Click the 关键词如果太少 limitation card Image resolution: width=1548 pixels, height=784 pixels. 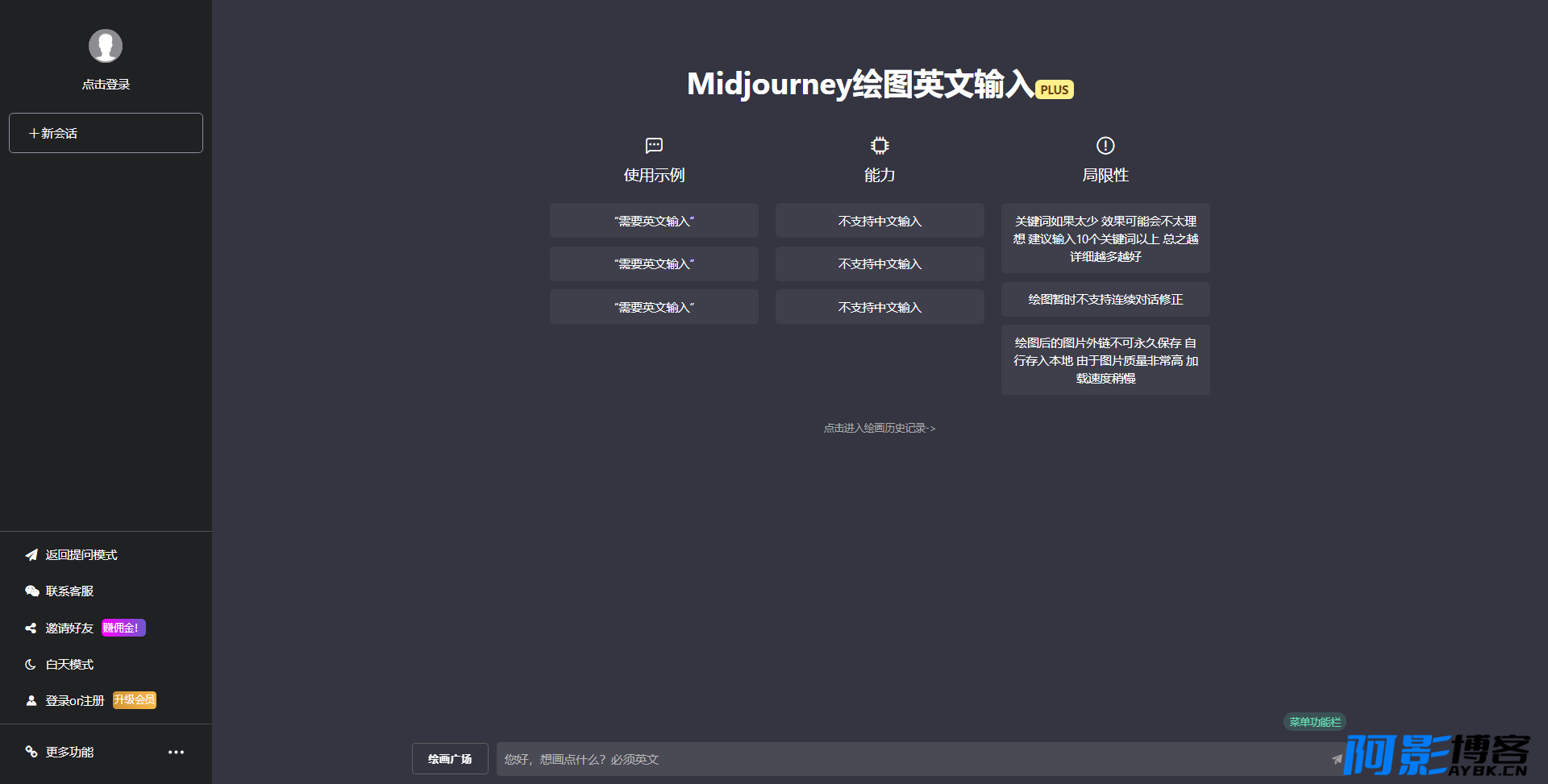(x=1105, y=239)
